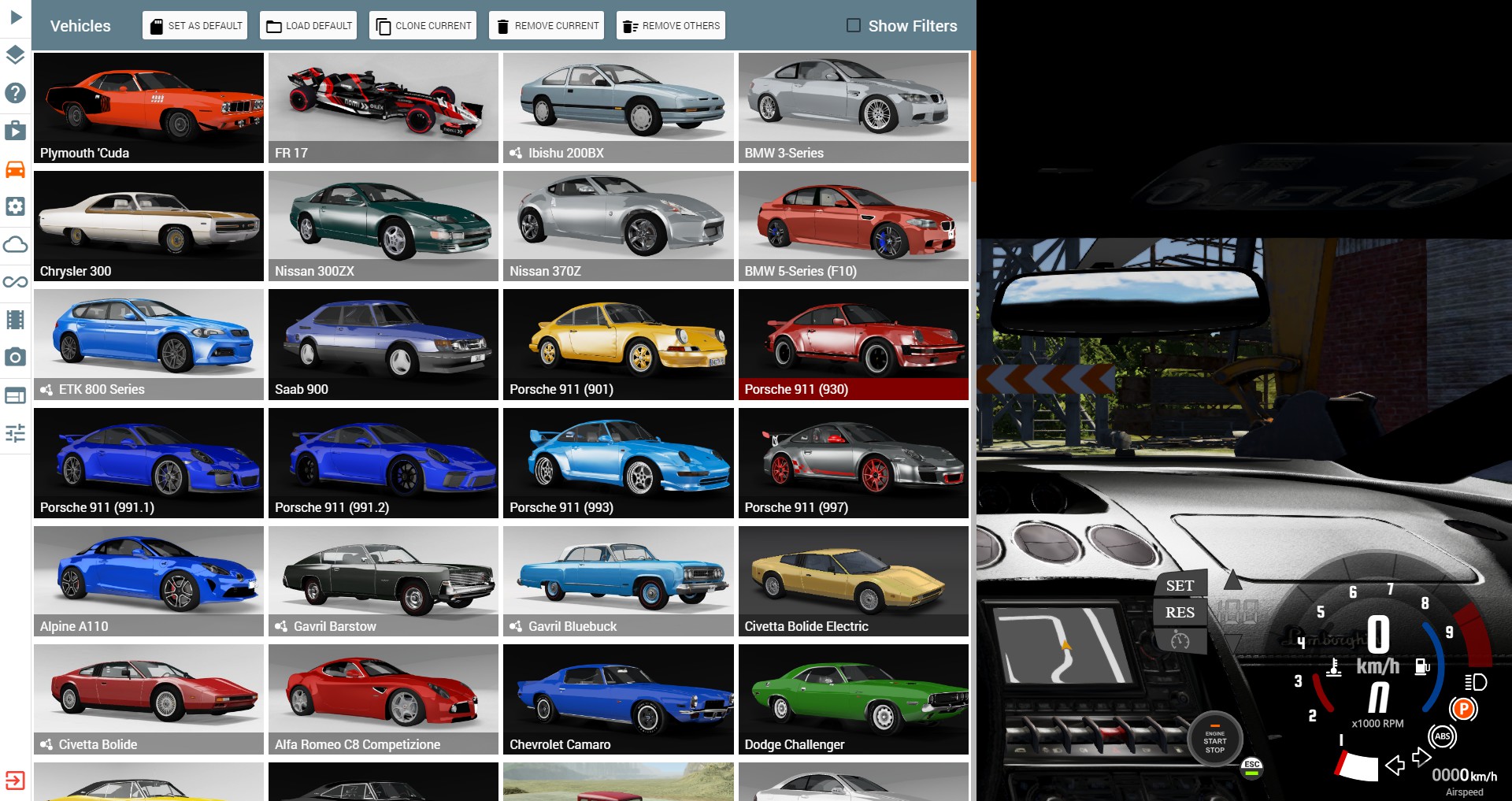Select the Alpine A110 vehicle
Viewport: 1512px width, 801px height.
tap(149, 581)
